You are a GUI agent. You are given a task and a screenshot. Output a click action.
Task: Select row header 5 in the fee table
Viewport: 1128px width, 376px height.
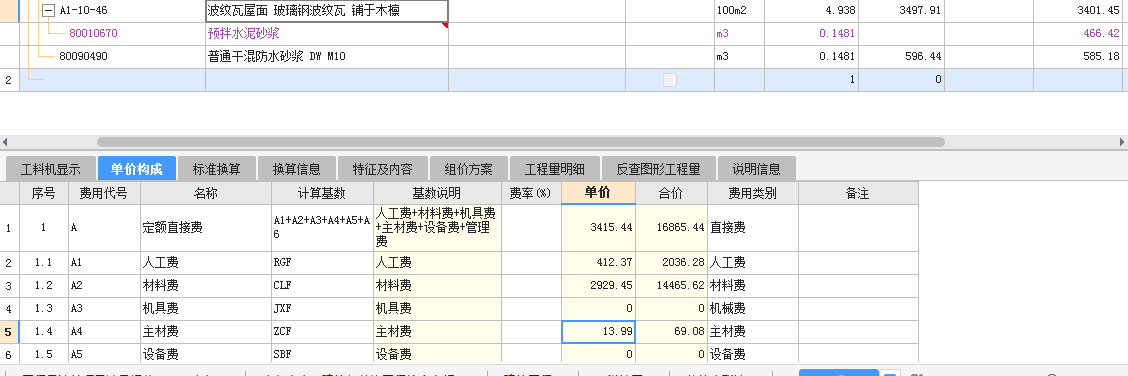9,332
